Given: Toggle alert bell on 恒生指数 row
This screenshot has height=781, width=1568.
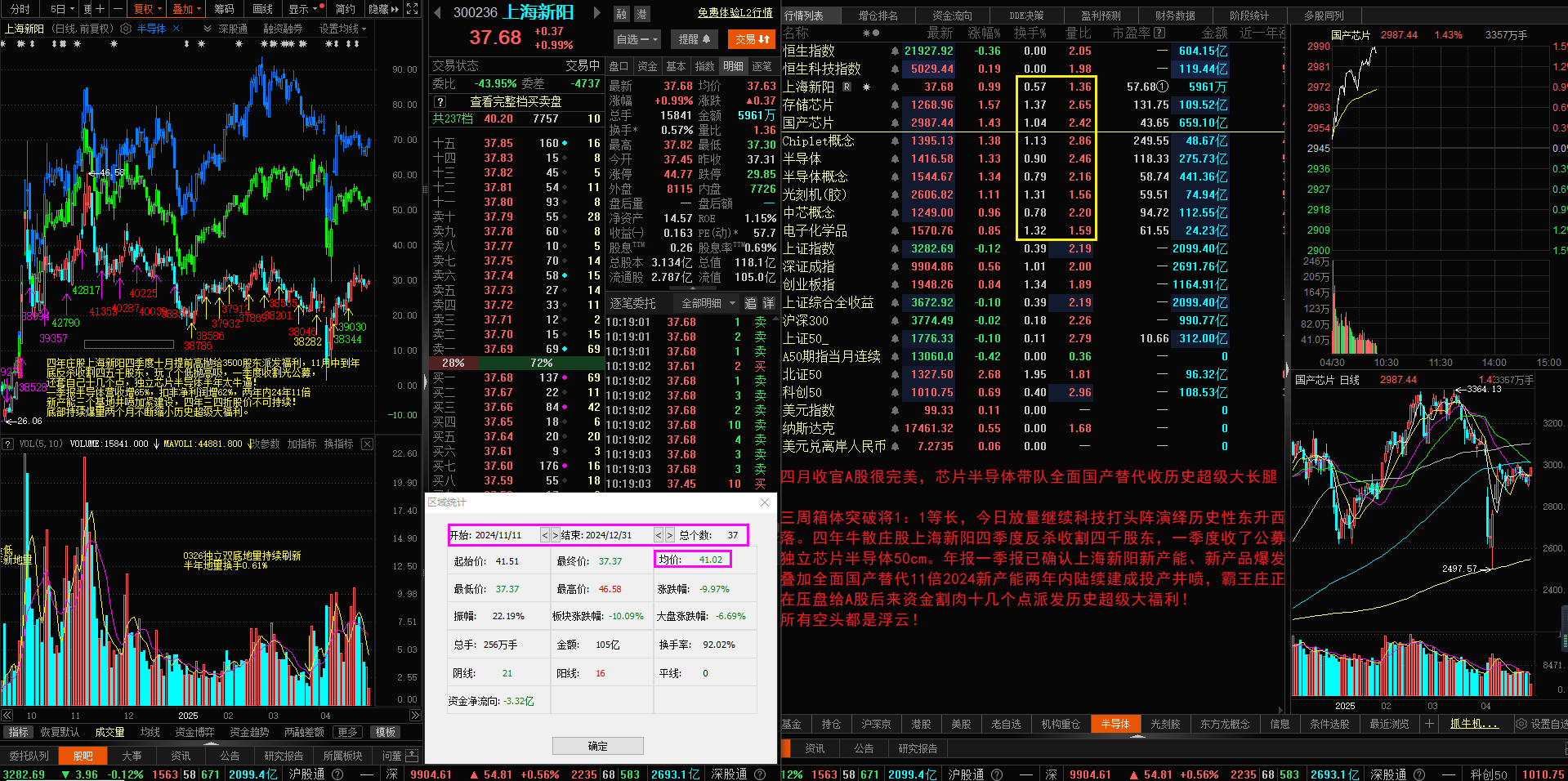Looking at the screenshot, I should click(896, 51).
